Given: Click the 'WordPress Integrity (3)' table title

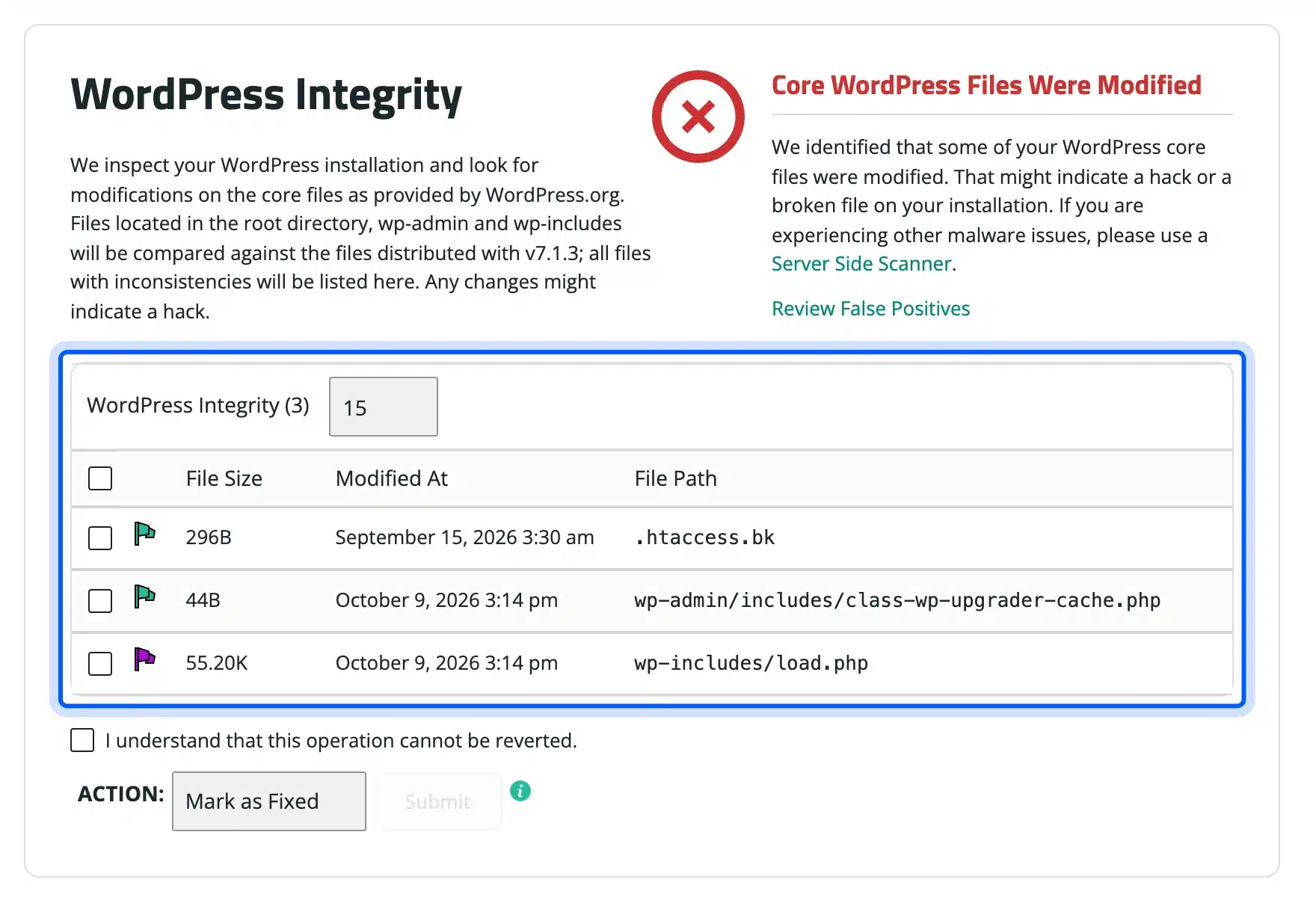Looking at the screenshot, I should (x=198, y=405).
